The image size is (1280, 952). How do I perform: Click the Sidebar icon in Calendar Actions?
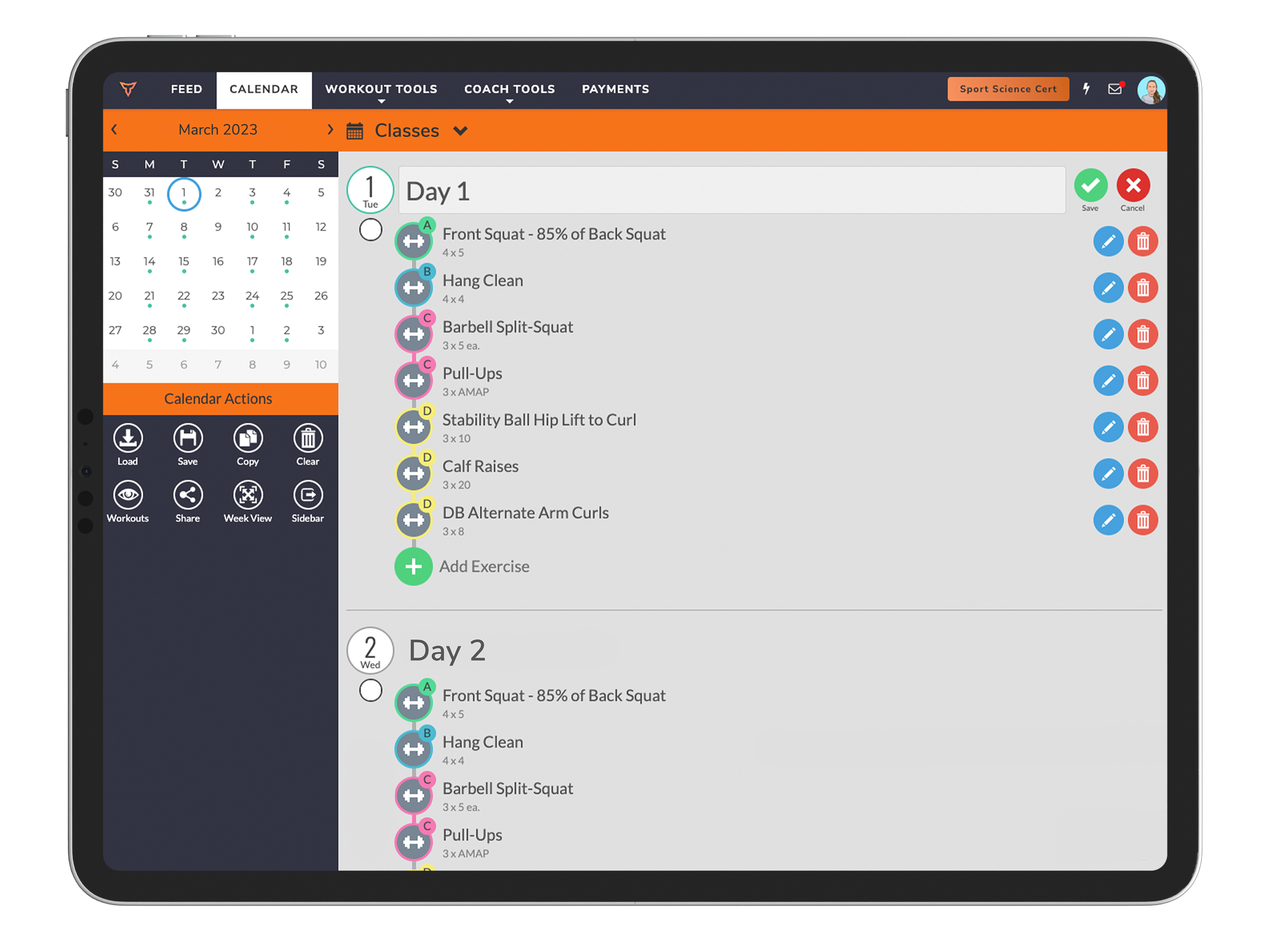pyautogui.click(x=308, y=496)
